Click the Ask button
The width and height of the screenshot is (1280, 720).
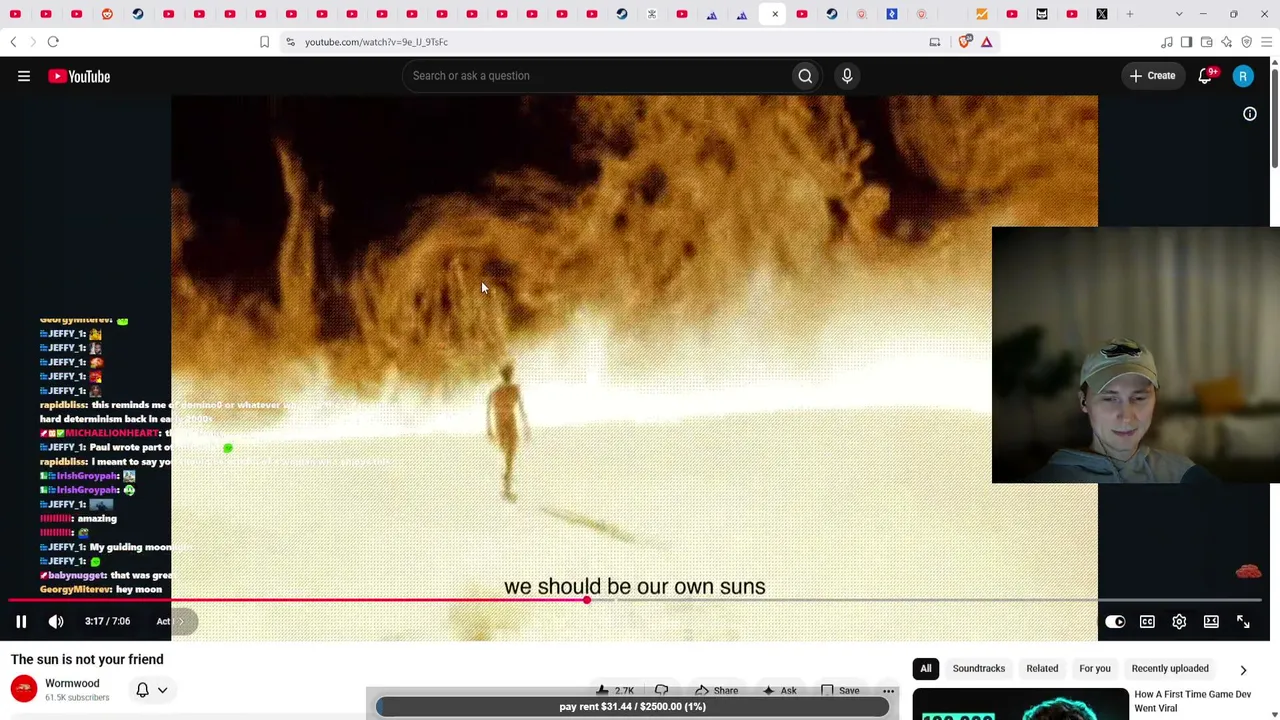pyautogui.click(x=779, y=691)
